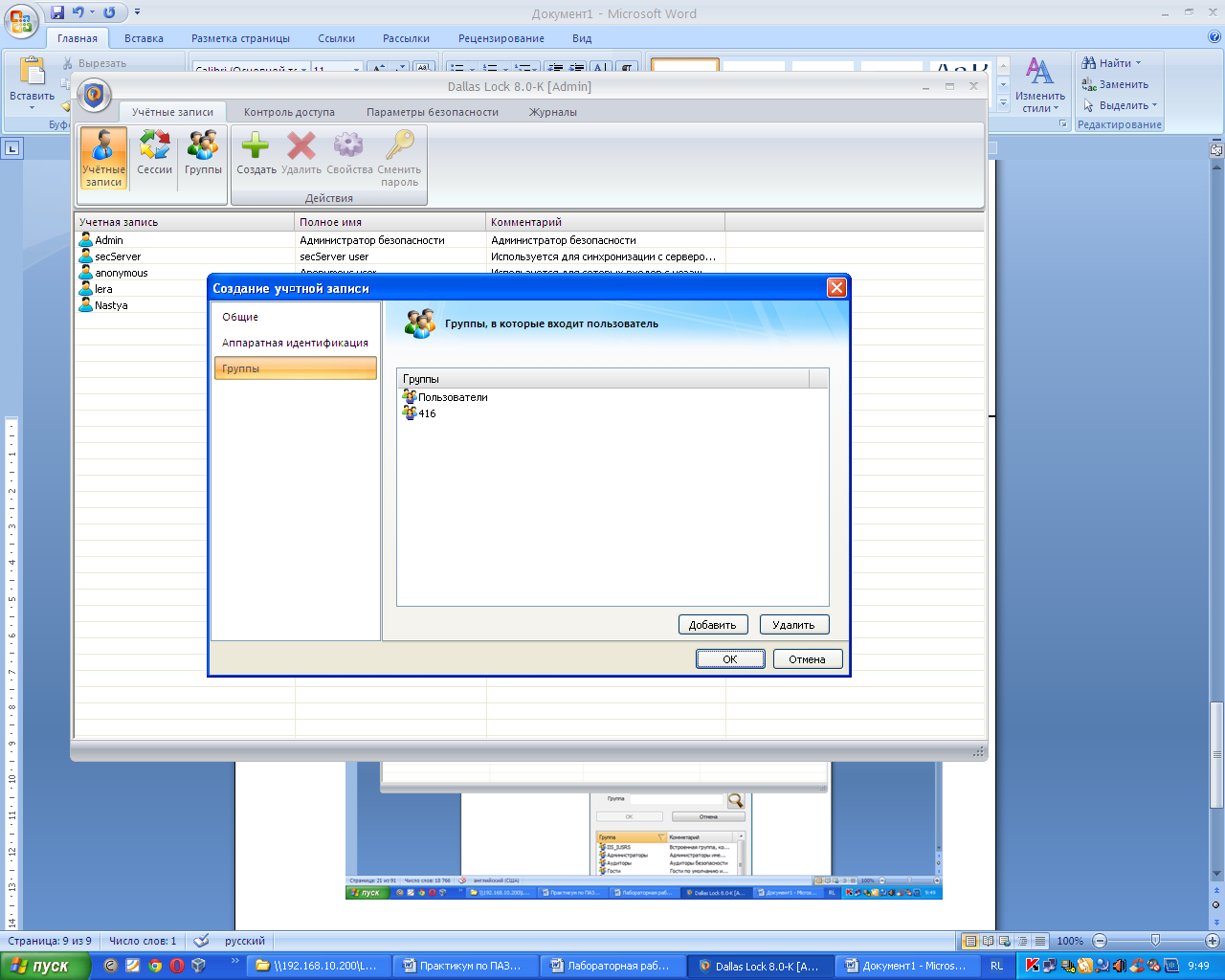Click the Группы column header in dialog
The image size is (1225, 980).
[603, 379]
